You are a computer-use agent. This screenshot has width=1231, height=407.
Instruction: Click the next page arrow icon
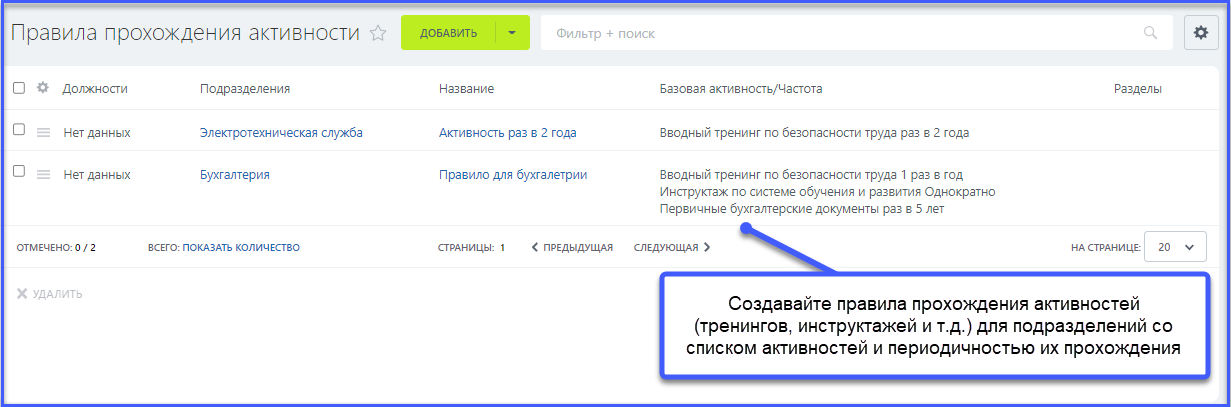[707, 247]
